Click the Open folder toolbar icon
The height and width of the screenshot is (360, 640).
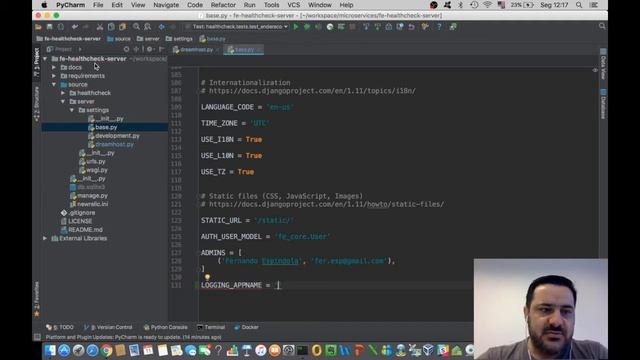(38, 27)
